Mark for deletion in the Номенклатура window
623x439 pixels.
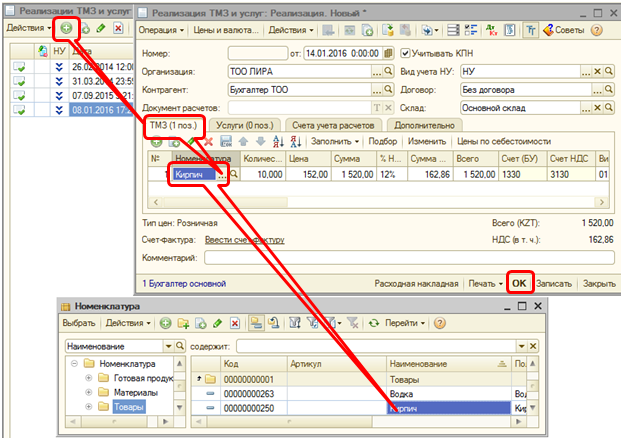pos(235,323)
